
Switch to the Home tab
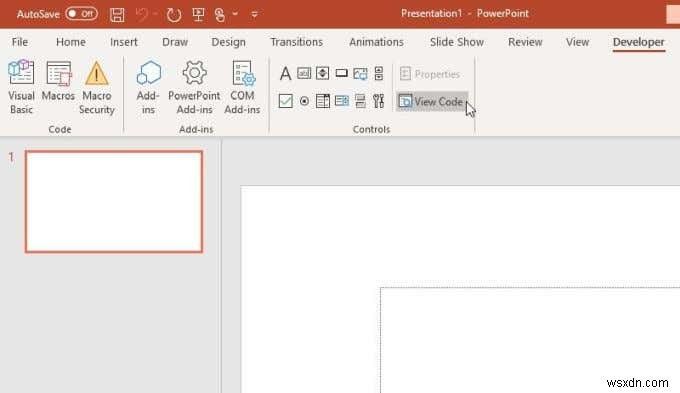(71, 42)
